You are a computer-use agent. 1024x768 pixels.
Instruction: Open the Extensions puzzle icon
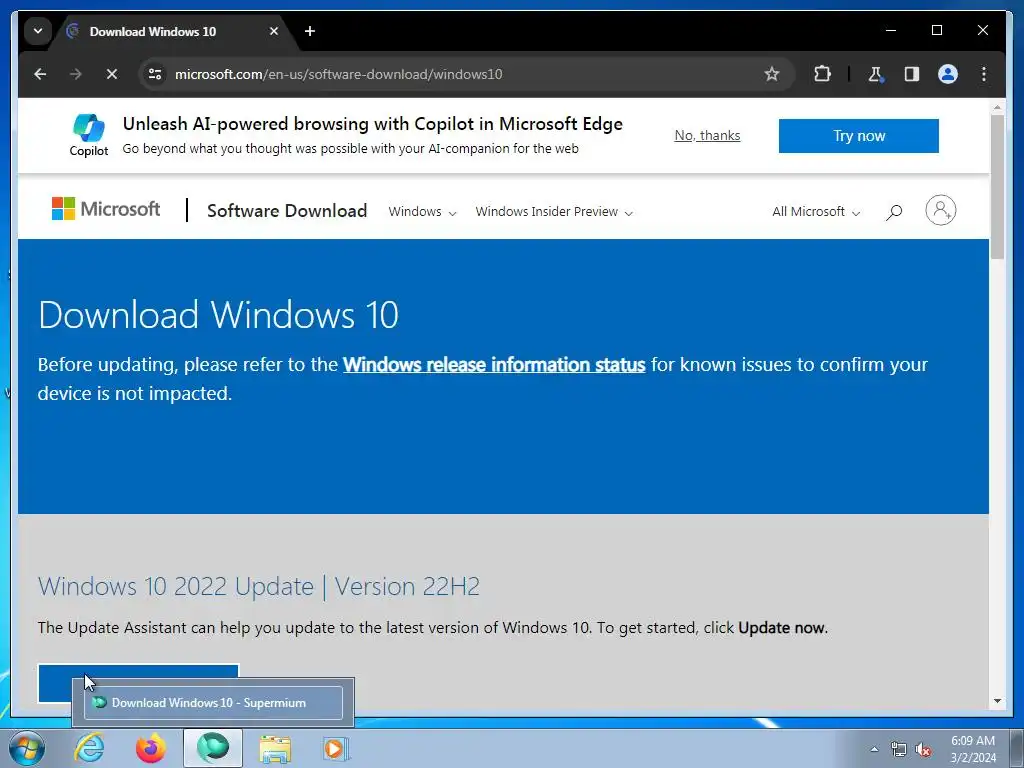(822, 74)
